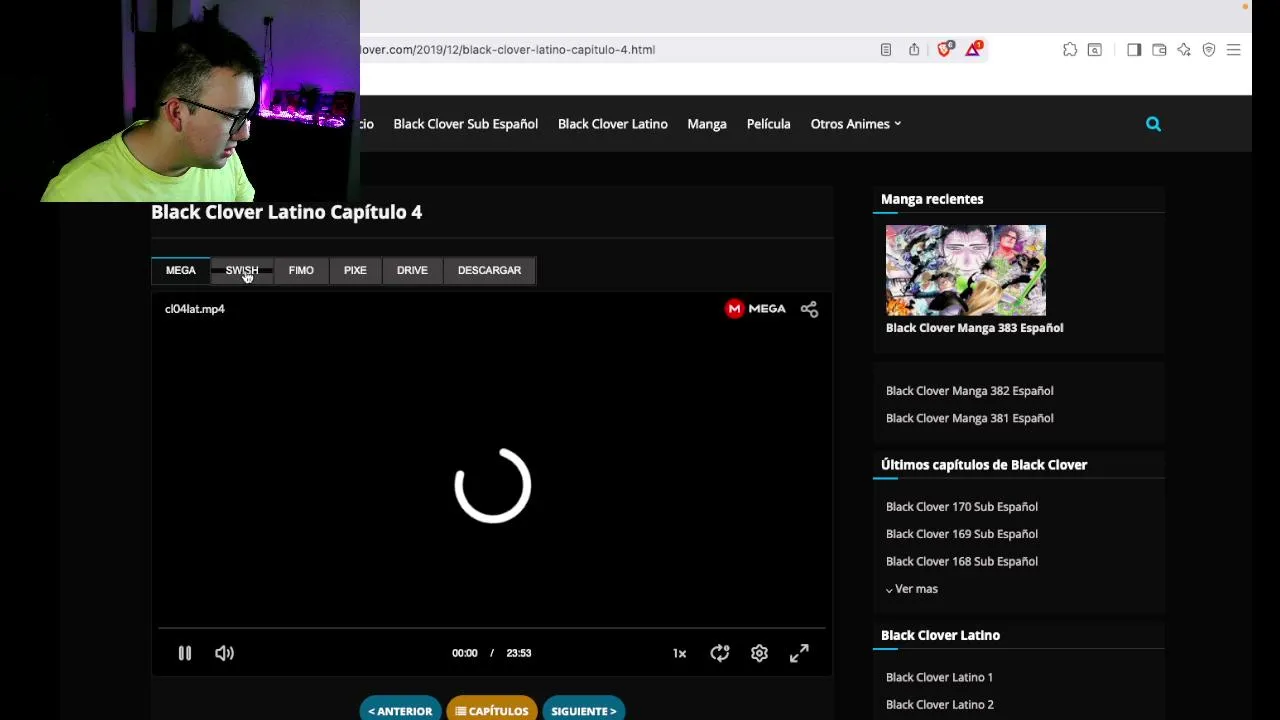Image resolution: width=1280 pixels, height=720 pixels.
Task: Enter fullscreen video mode
Action: (x=799, y=653)
